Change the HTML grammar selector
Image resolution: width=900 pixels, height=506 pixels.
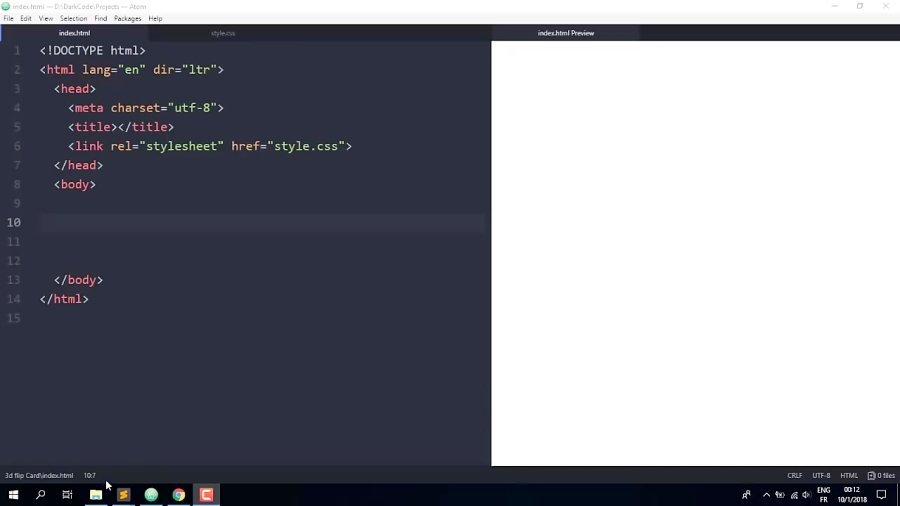tap(849, 476)
